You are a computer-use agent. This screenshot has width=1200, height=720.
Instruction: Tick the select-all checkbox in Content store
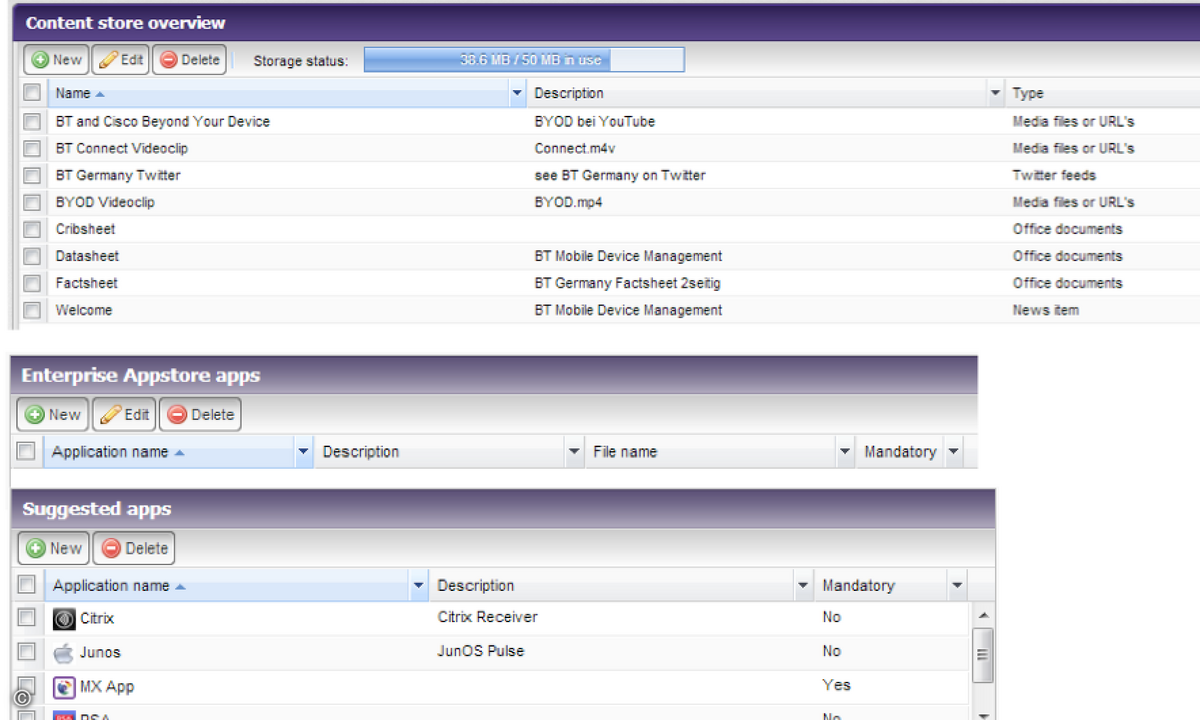(x=32, y=93)
